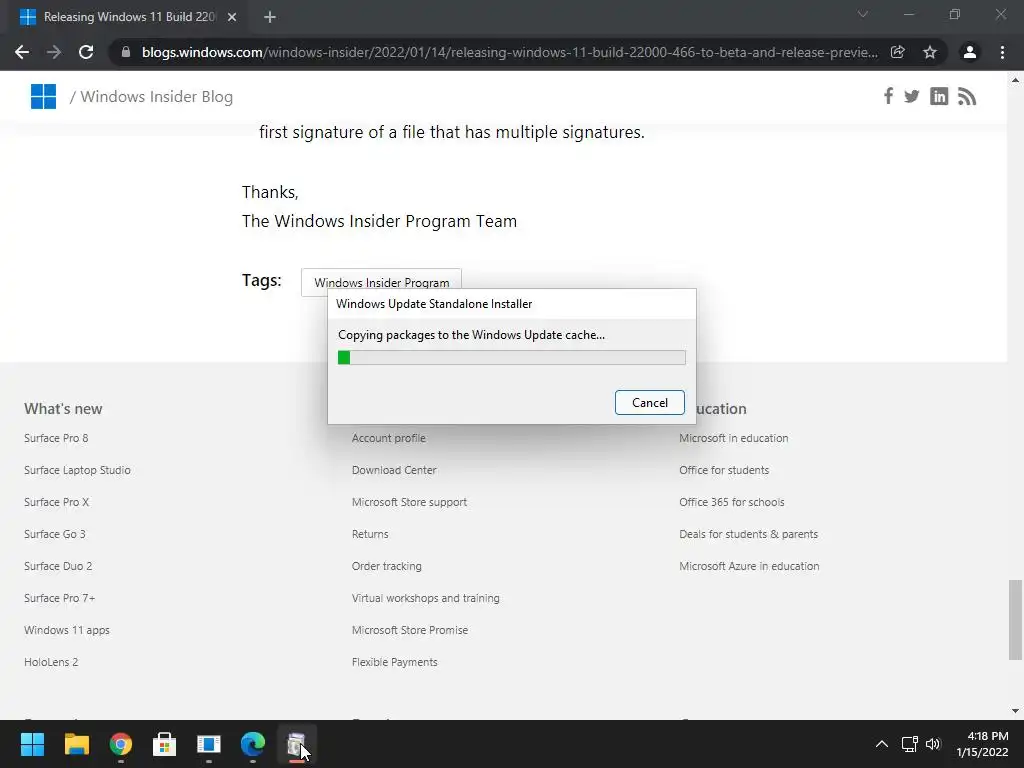The image size is (1024, 768).
Task: Bookmark this page with the star icon
Action: pos(930,52)
